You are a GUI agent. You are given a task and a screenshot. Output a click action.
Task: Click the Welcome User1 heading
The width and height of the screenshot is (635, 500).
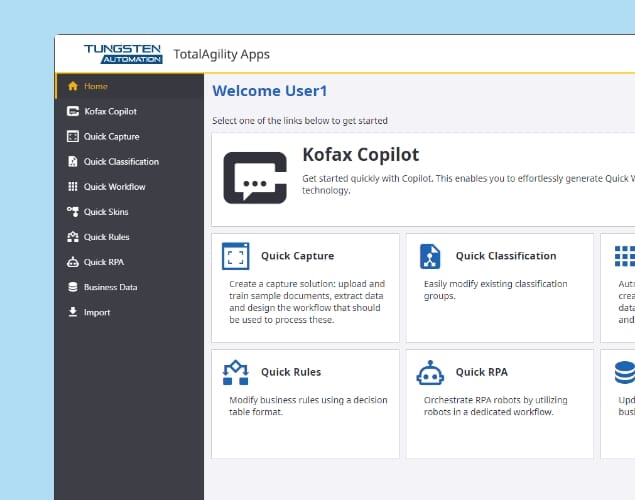pos(270,91)
